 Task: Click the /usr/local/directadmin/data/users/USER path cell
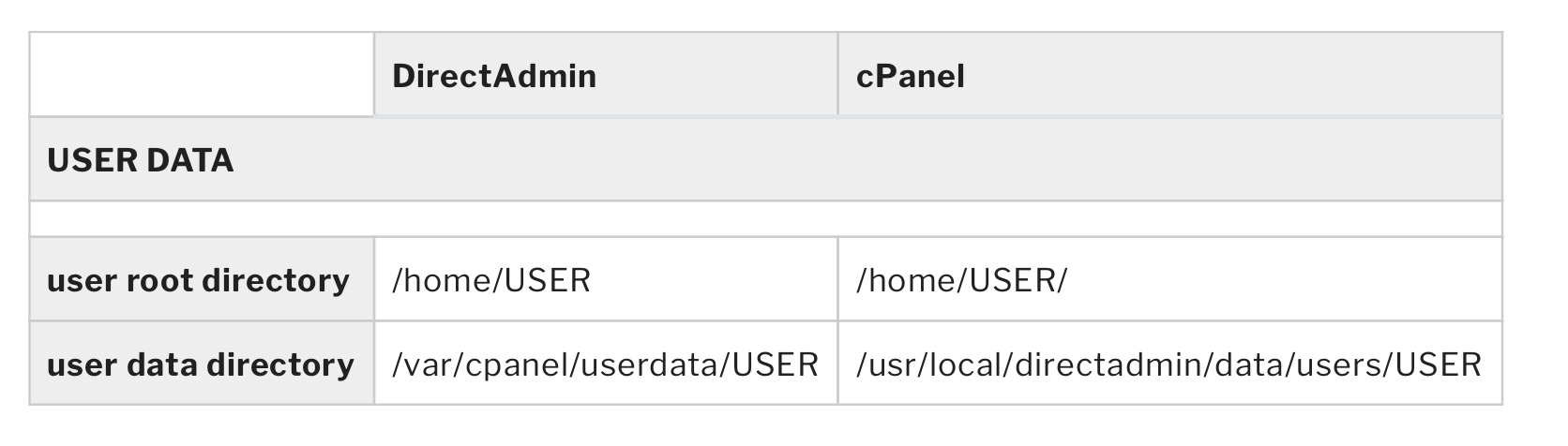pyautogui.click(x=1168, y=364)
